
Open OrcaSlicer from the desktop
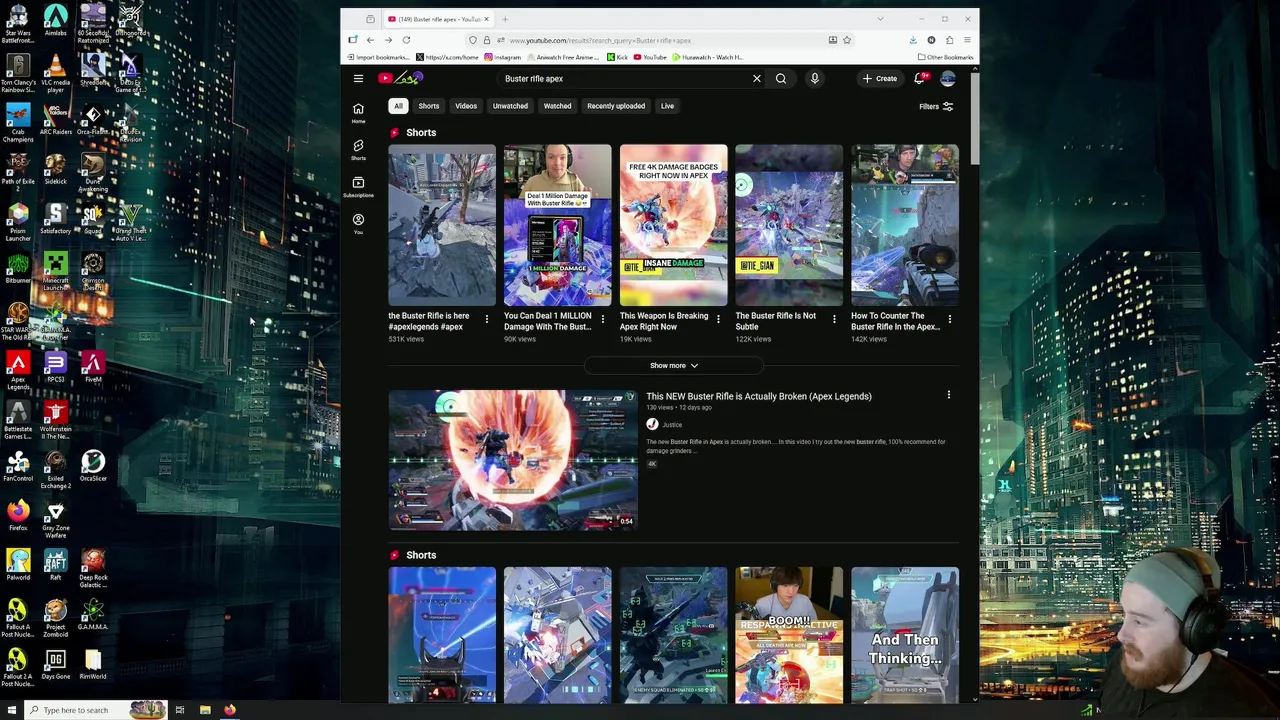[x=93, y=466]
